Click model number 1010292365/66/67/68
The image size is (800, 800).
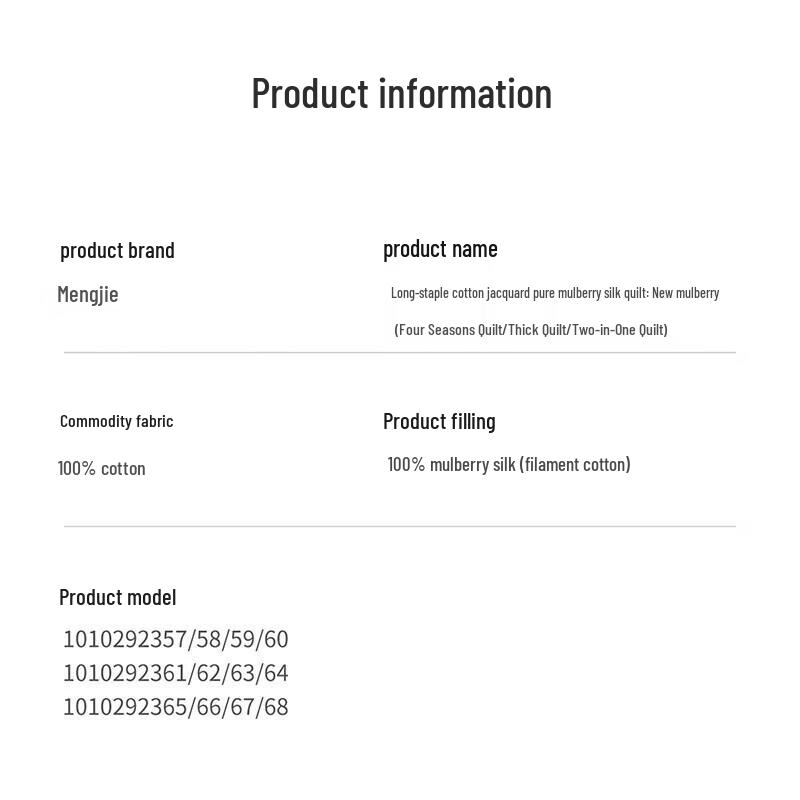point(175,707)
